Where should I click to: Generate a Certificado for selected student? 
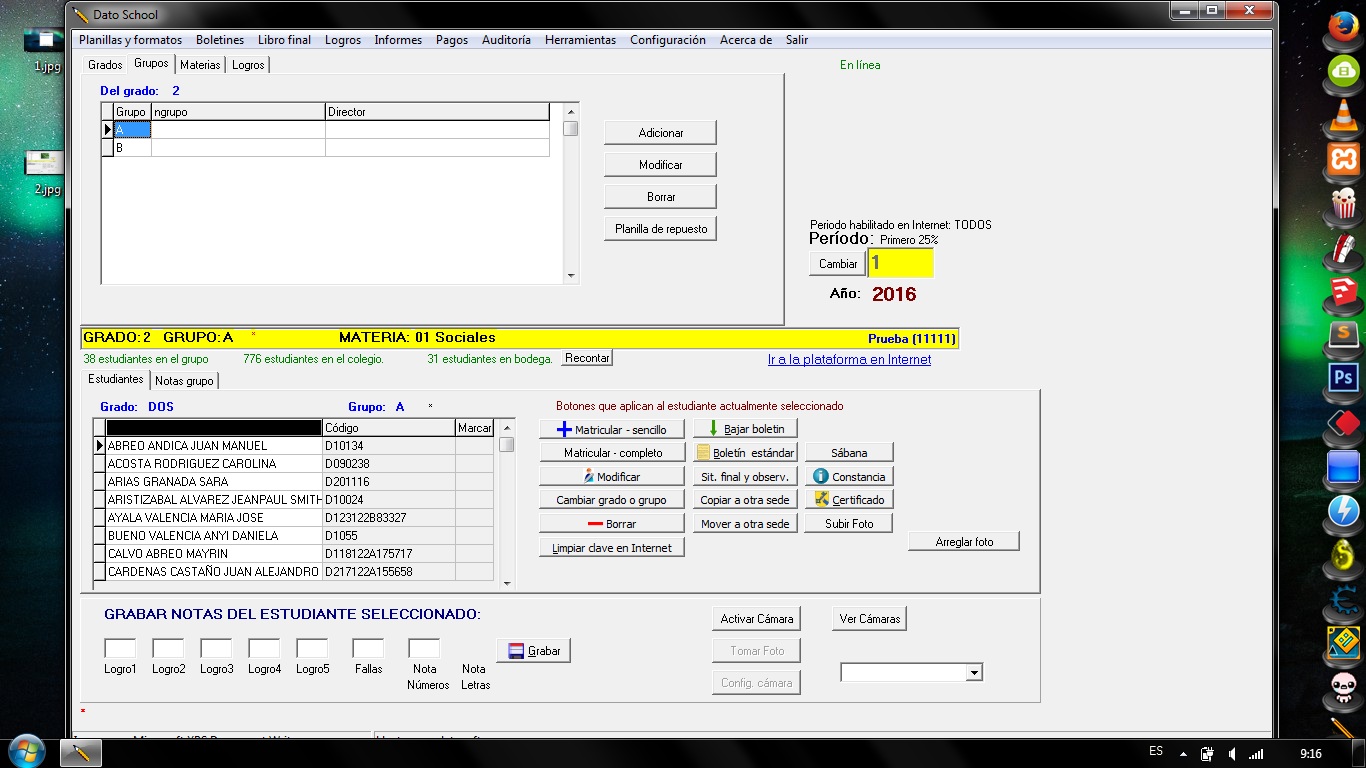coord(849,500)
